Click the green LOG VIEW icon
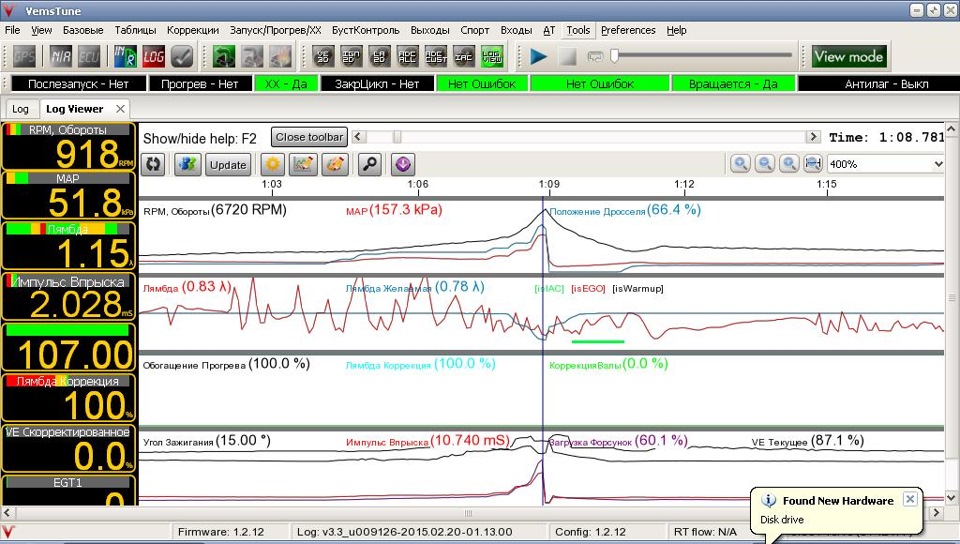960x544 pixels. click(492, 57)
